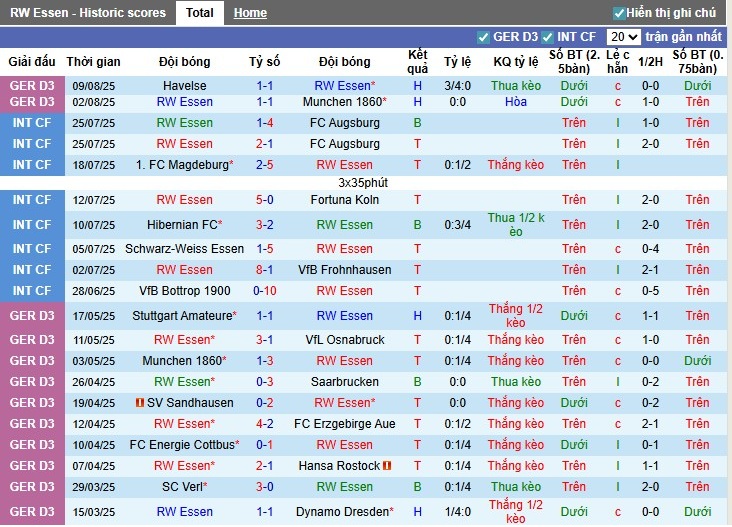Select the date 17/05/25
This screenshot has width=732, height=527.
tap(93, 316)
